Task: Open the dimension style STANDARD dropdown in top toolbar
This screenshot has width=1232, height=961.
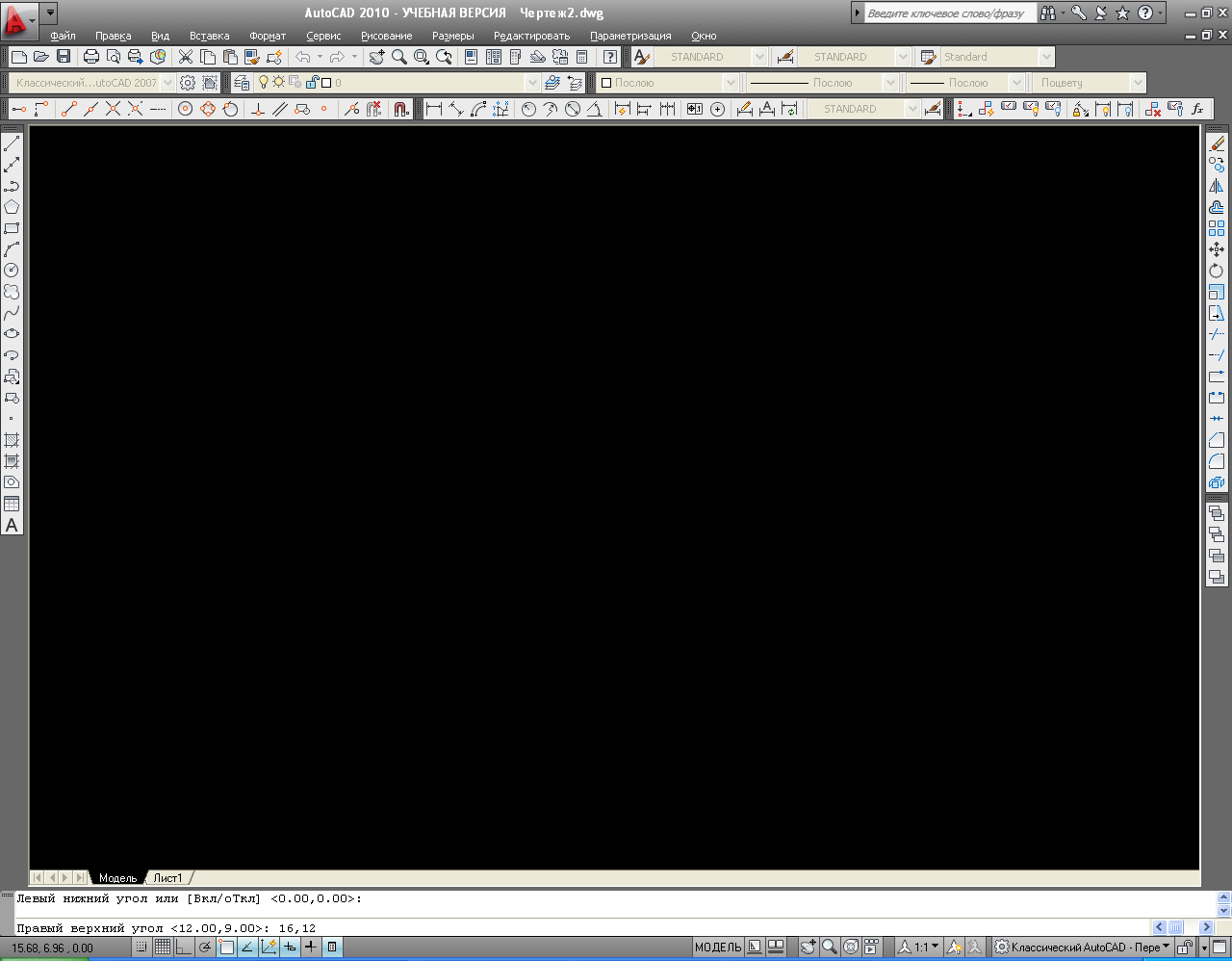Action: pos(903,57)
